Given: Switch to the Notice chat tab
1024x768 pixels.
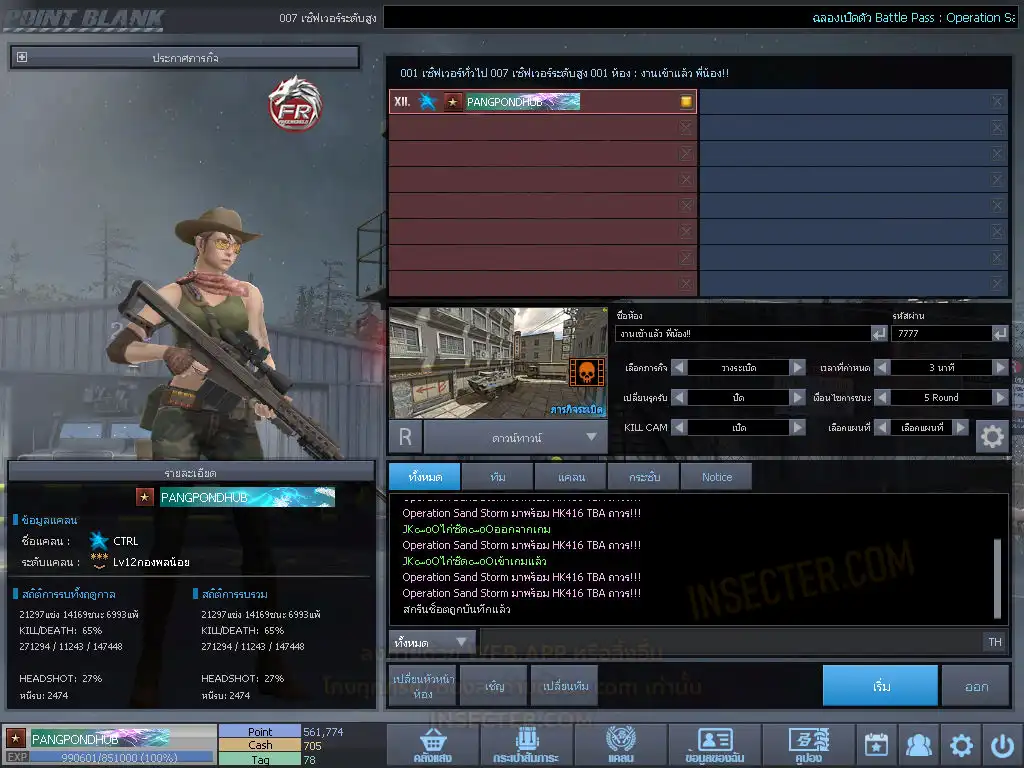Looking at the screenshot, I should coord(716,477).
